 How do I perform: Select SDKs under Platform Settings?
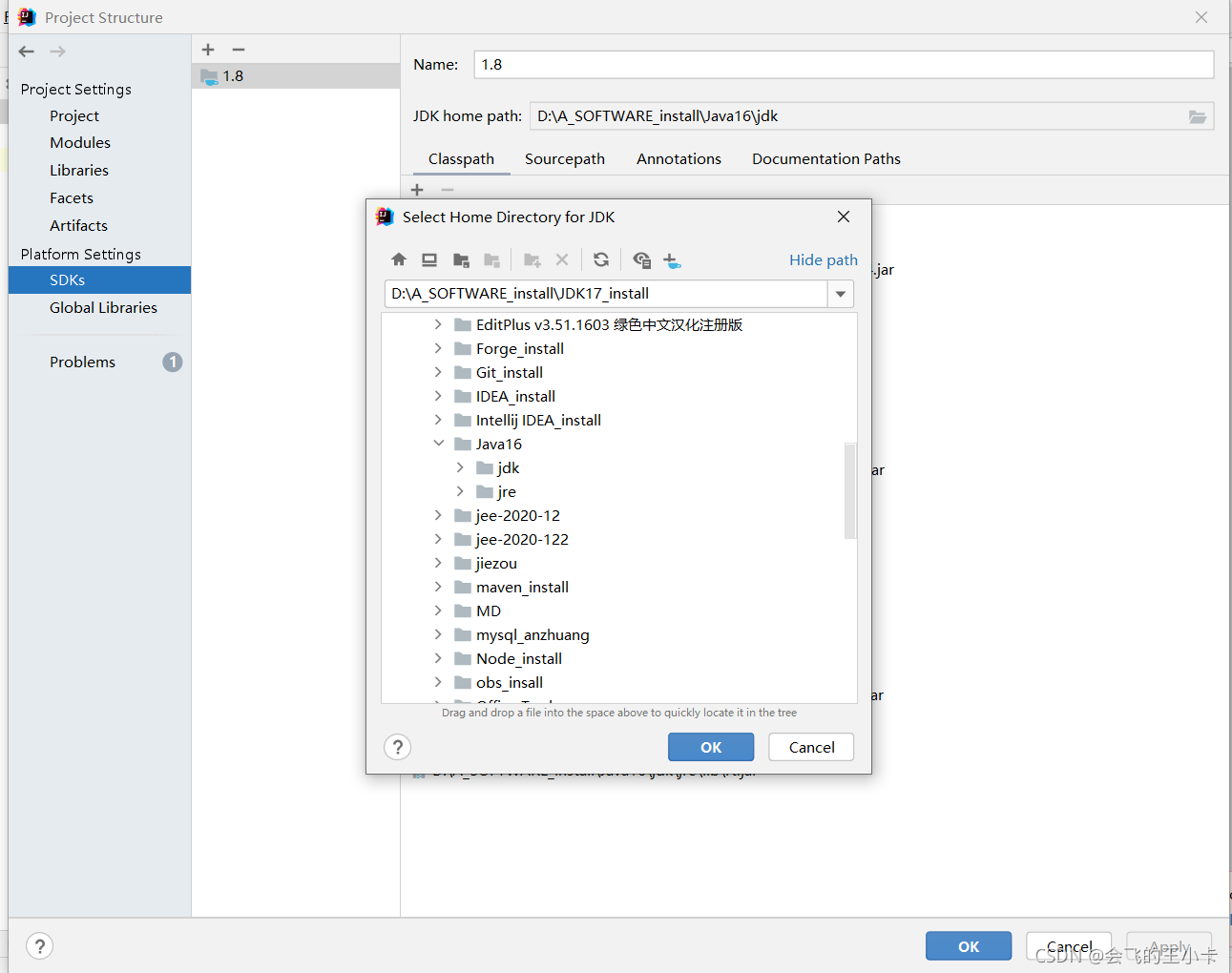(99, 280)
